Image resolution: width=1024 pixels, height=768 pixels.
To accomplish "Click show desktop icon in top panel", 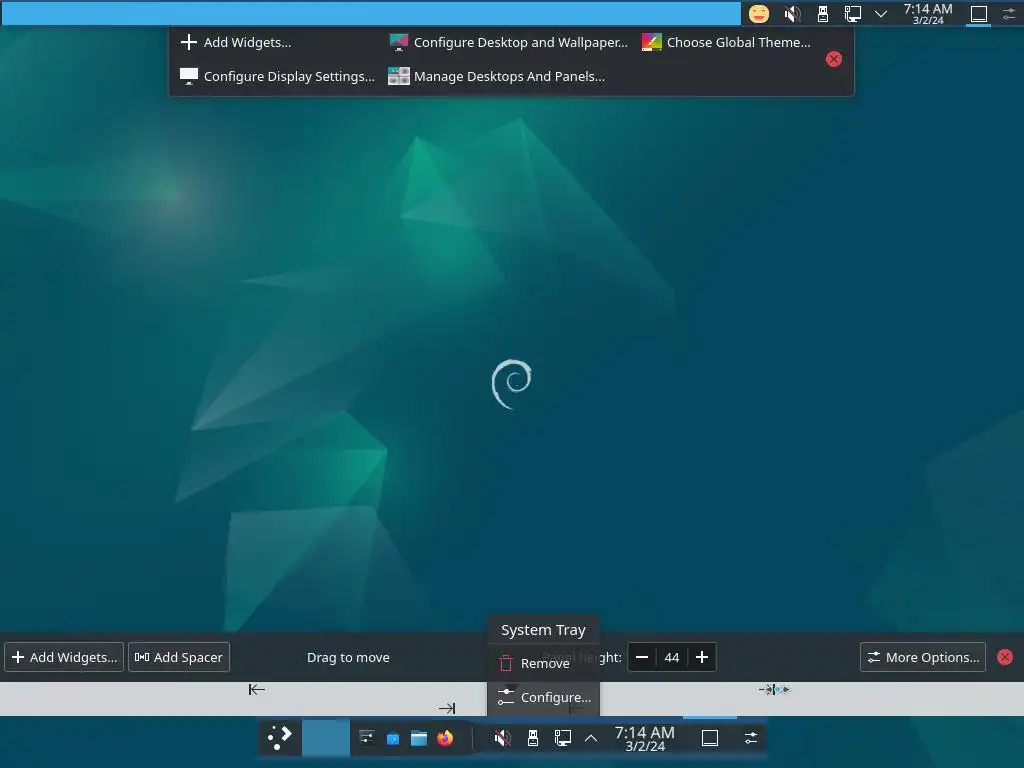I will [x=978, y=14].
